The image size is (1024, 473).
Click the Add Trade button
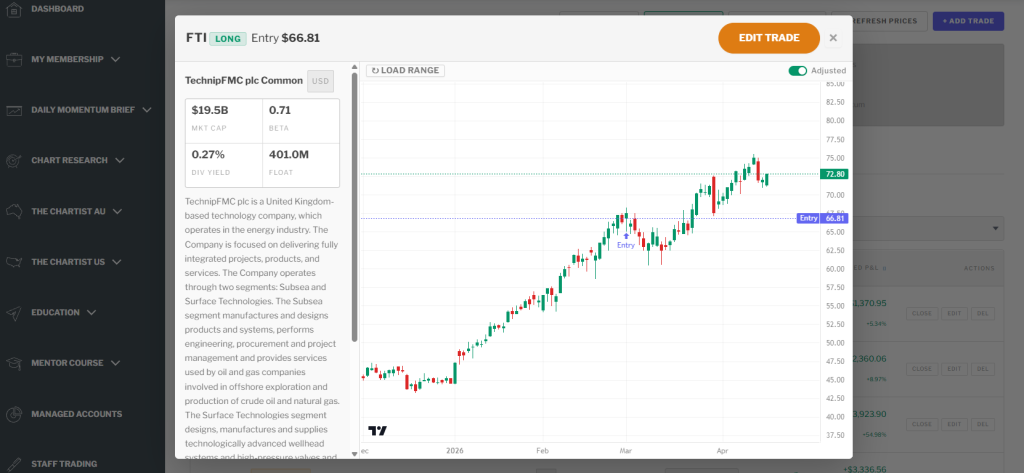tap(968, 21)
